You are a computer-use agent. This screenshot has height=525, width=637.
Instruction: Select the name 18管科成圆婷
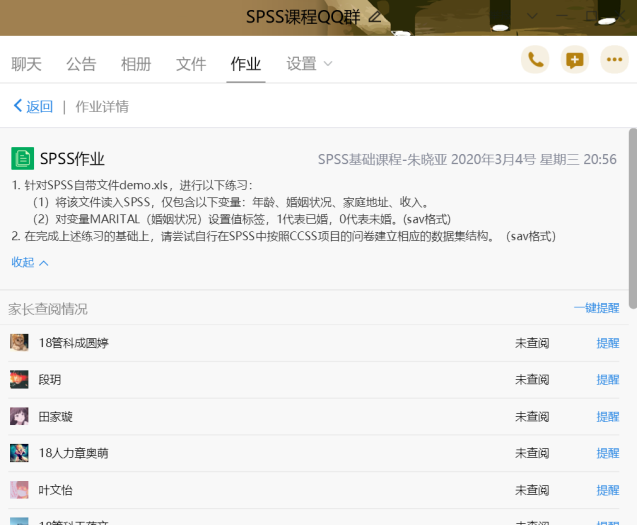74,343
